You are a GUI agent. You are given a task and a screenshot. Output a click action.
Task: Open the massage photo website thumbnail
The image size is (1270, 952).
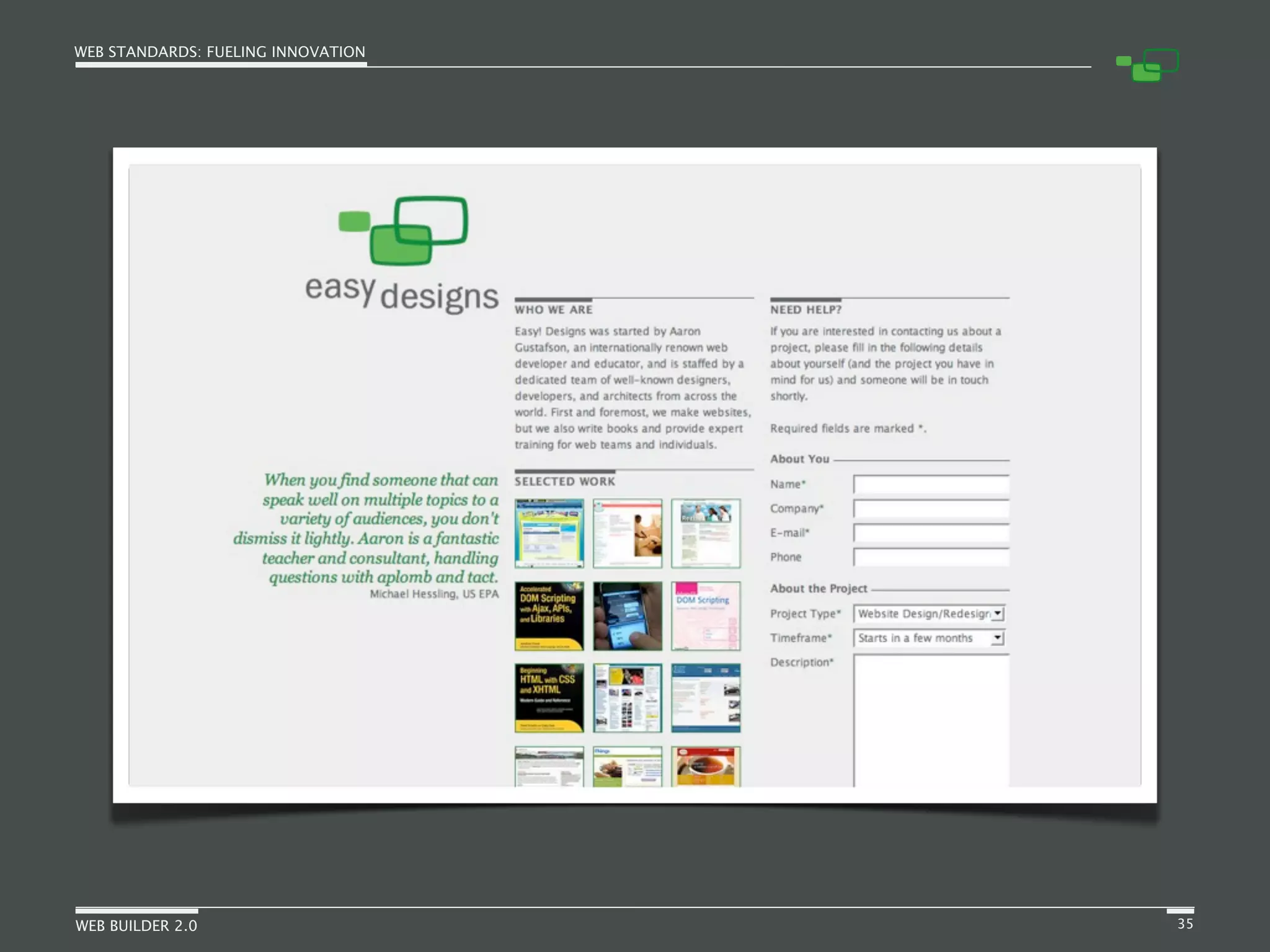pyautogui.click(x=627, y=533)
